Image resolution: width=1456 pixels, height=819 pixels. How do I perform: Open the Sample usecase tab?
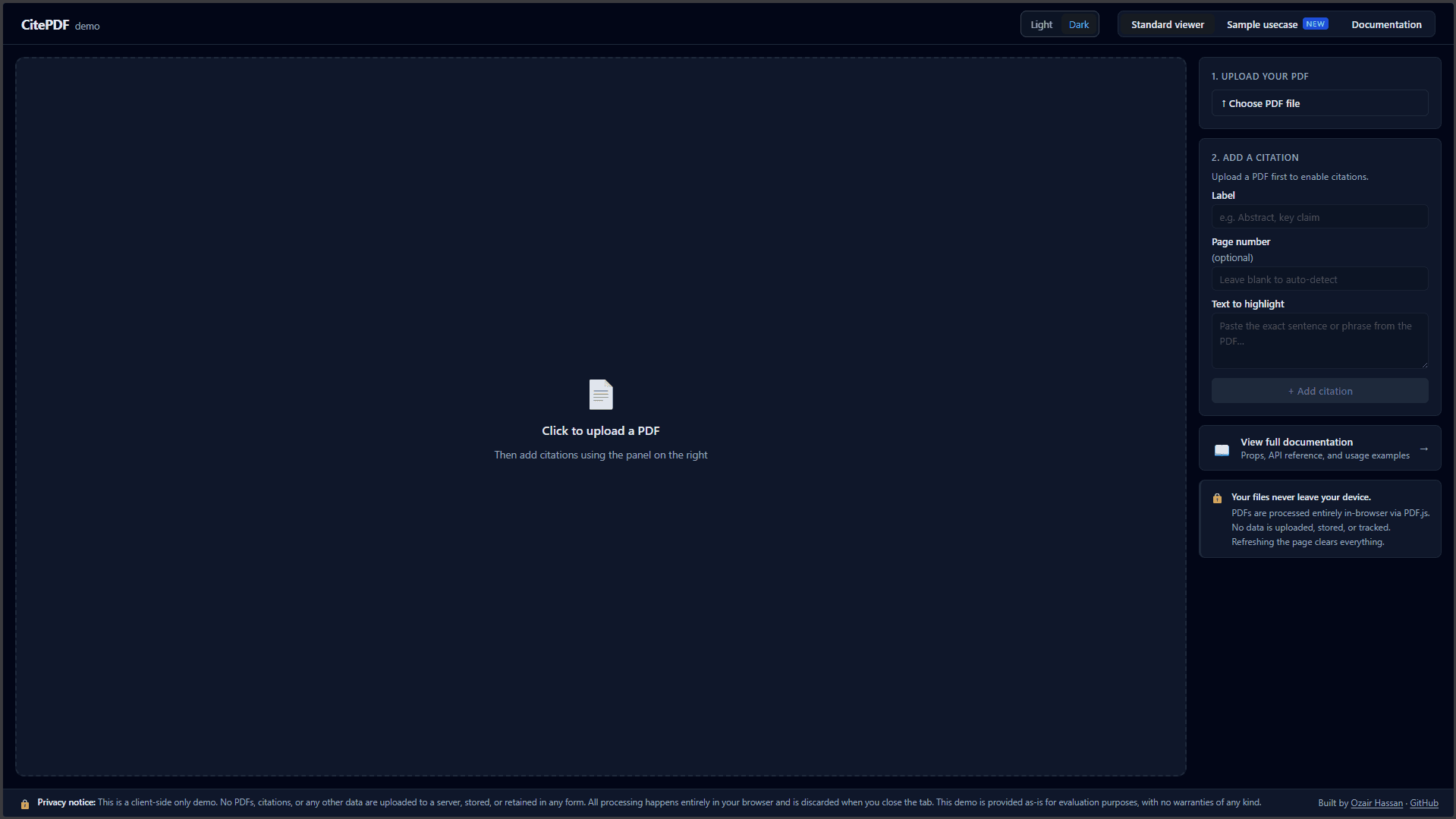coord(1261,24)
